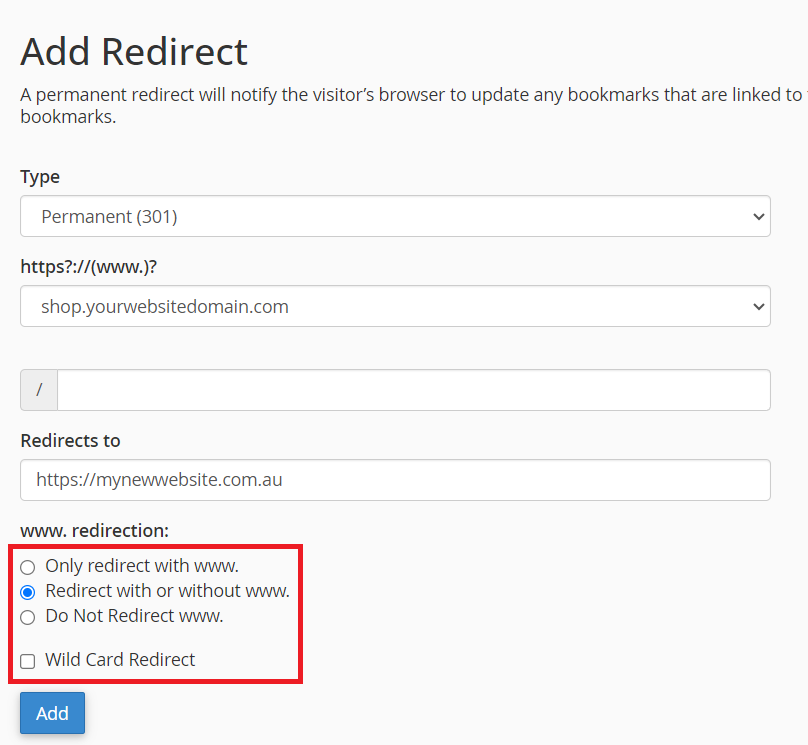Click the 'Add Redirect' page heading
This screenshot has width=808, height=745.
[134, 51]
